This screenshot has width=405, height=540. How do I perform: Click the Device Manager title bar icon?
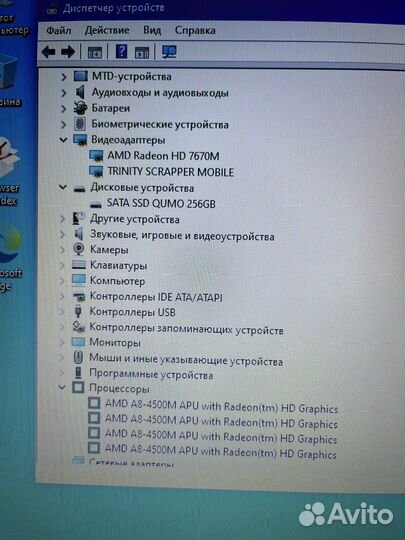[52, 9]
